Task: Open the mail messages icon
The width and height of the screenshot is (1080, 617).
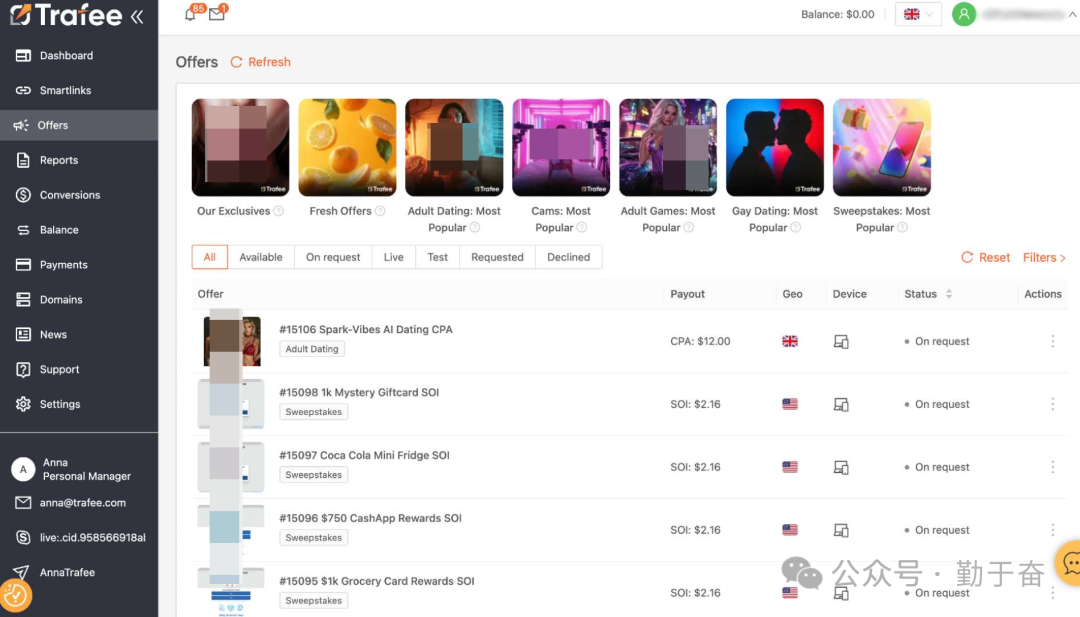Action: click(x=217, y=14)
